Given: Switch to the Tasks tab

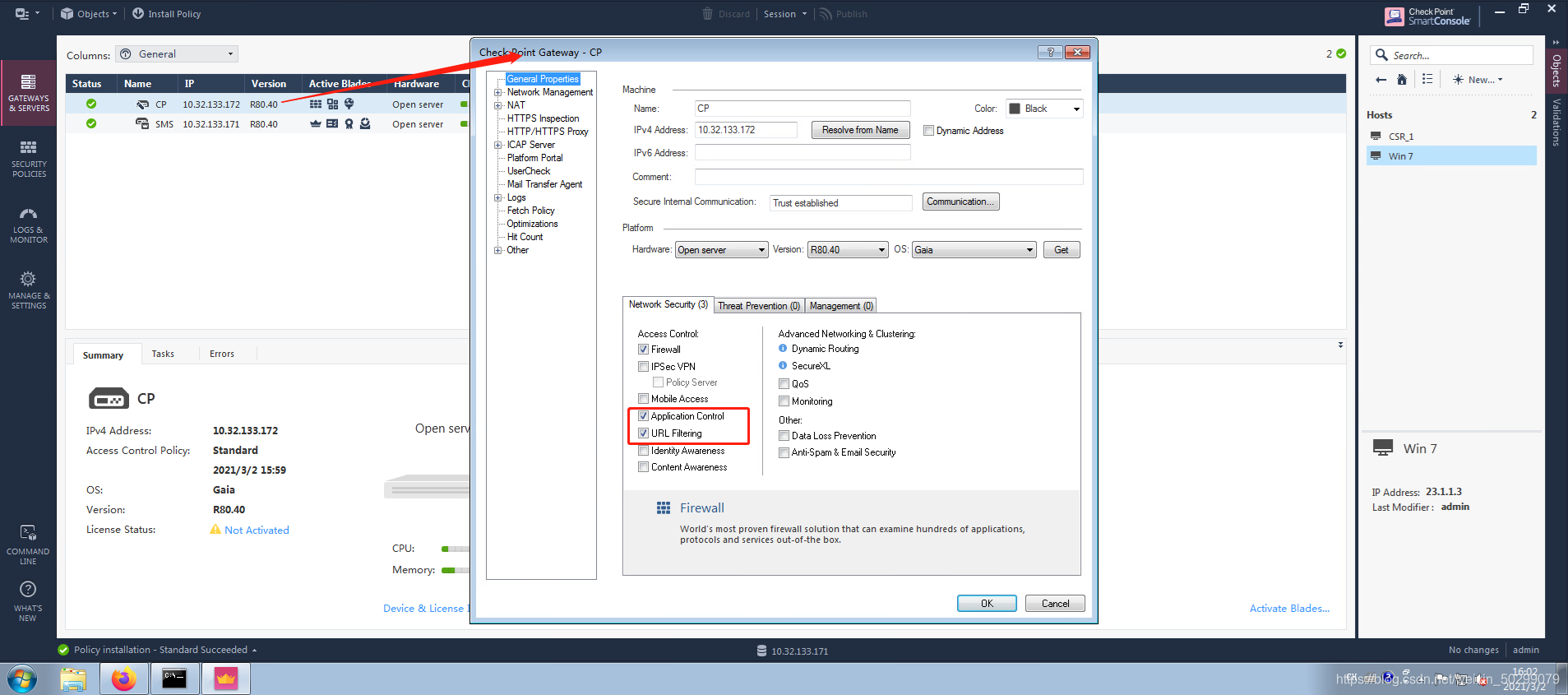Looking at the screenshot, I should pos(163,354).
